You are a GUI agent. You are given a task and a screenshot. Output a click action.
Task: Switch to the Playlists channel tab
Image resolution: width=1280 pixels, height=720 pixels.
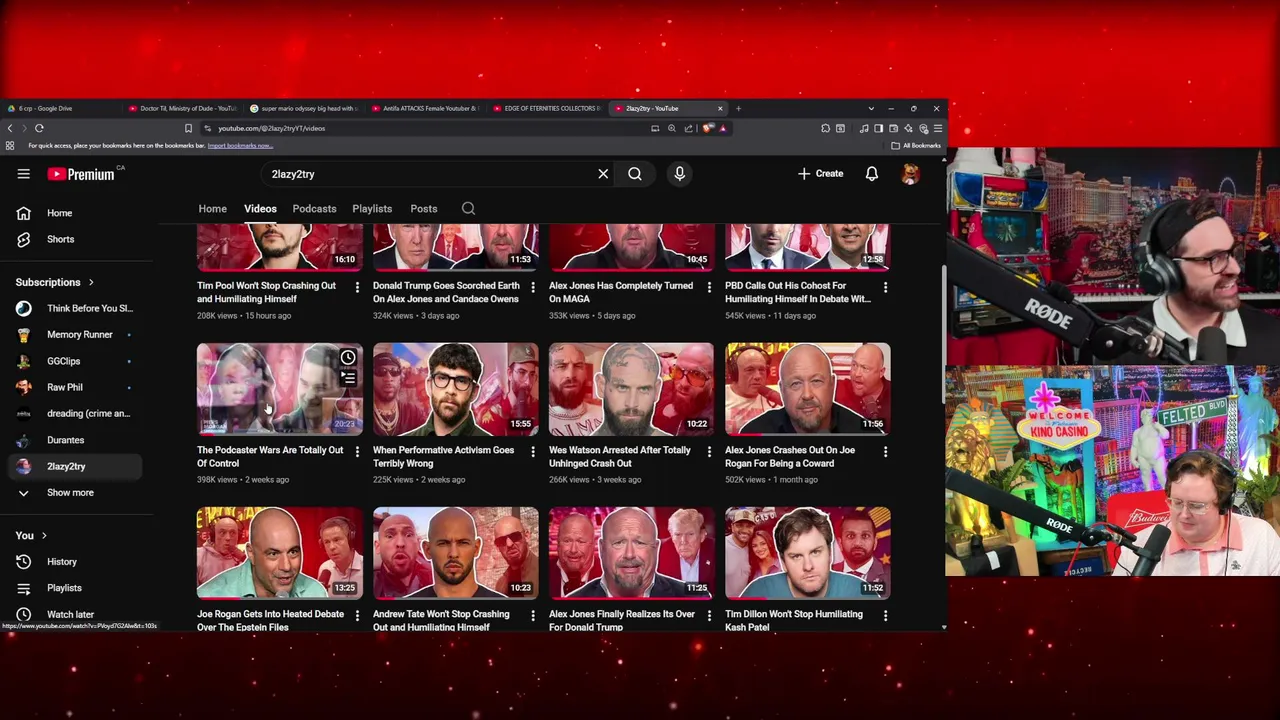tap(372, 209)
